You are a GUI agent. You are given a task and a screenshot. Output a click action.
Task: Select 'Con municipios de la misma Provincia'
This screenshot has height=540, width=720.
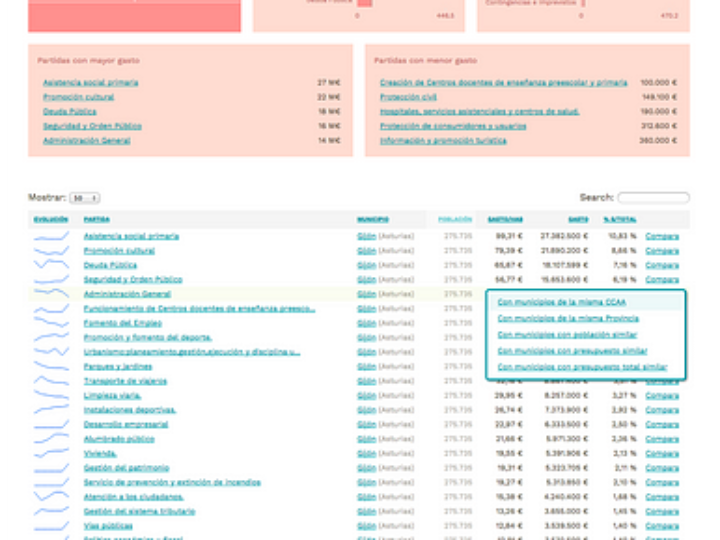coord(567,318)
